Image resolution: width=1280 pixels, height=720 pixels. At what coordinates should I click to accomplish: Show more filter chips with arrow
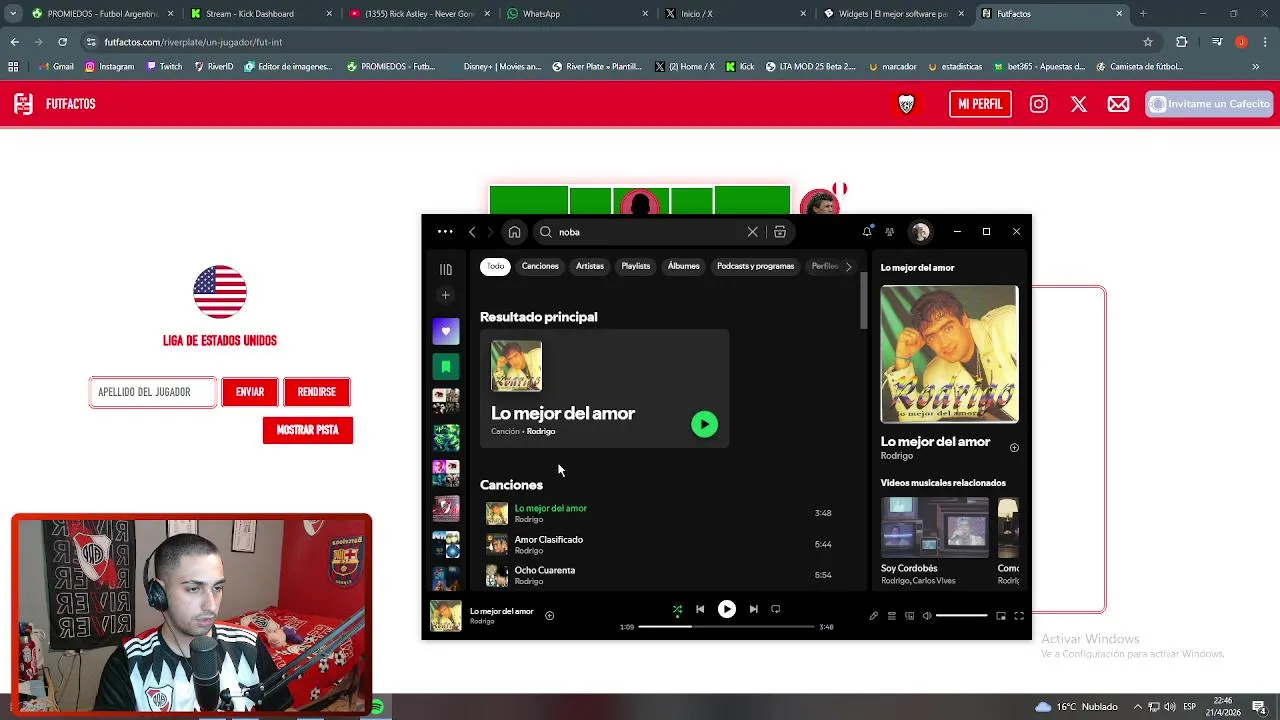point(849,266)
